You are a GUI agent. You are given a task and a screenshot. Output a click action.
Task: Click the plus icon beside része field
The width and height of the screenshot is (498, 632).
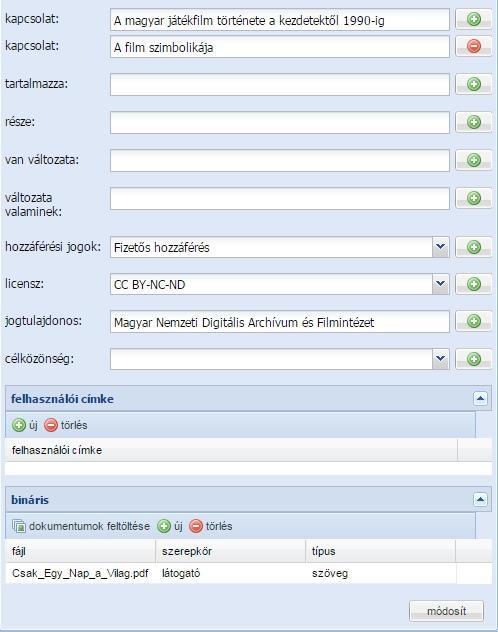coord(473,122)
